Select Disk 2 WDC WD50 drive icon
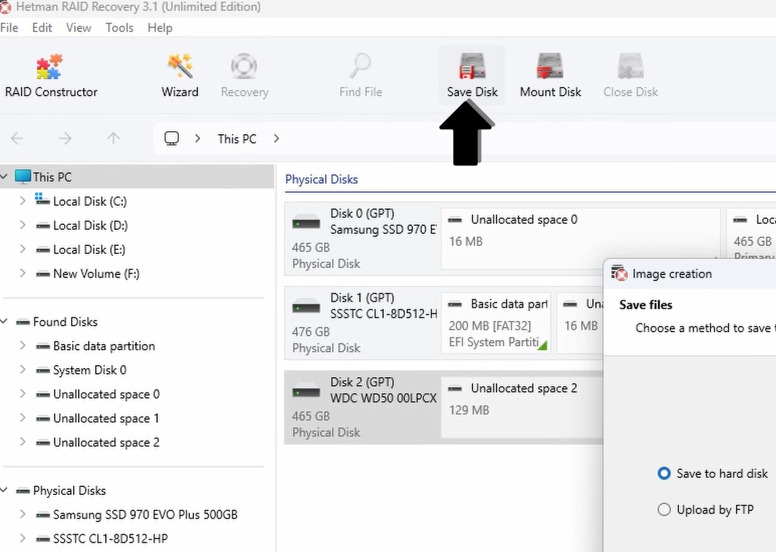 click(306, 391)
